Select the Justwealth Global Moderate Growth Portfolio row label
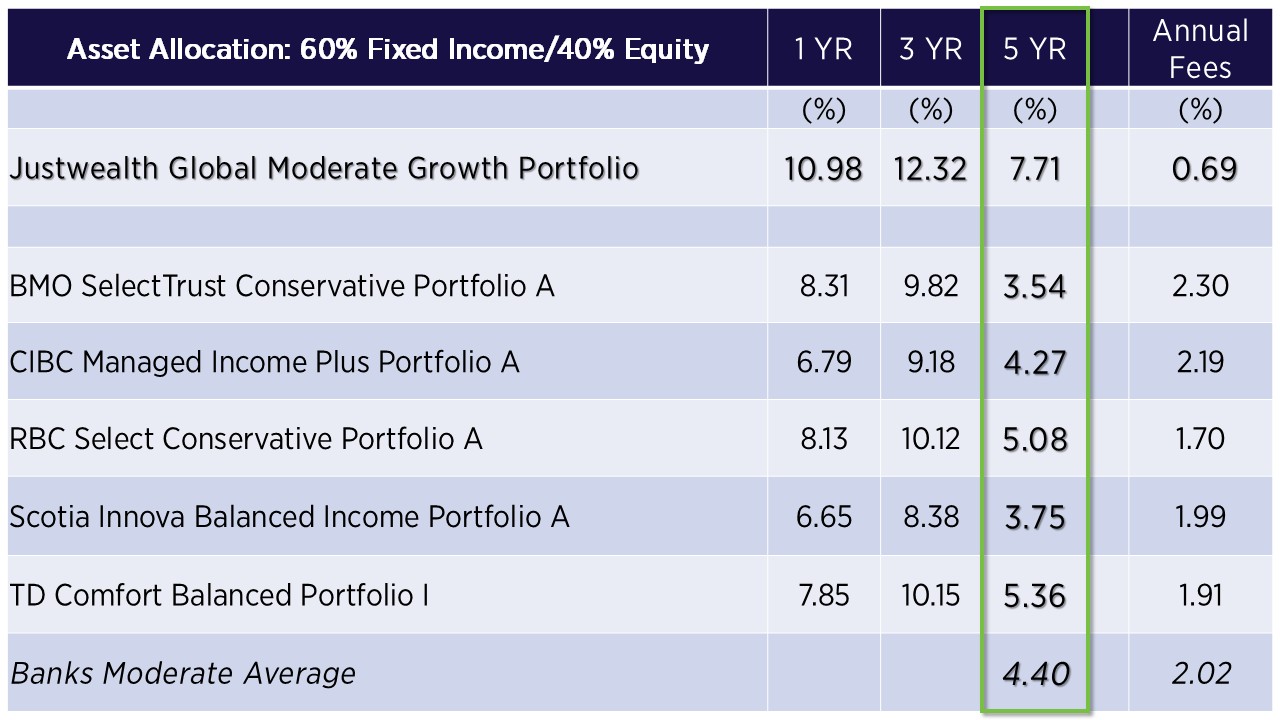 coord(324,168)
